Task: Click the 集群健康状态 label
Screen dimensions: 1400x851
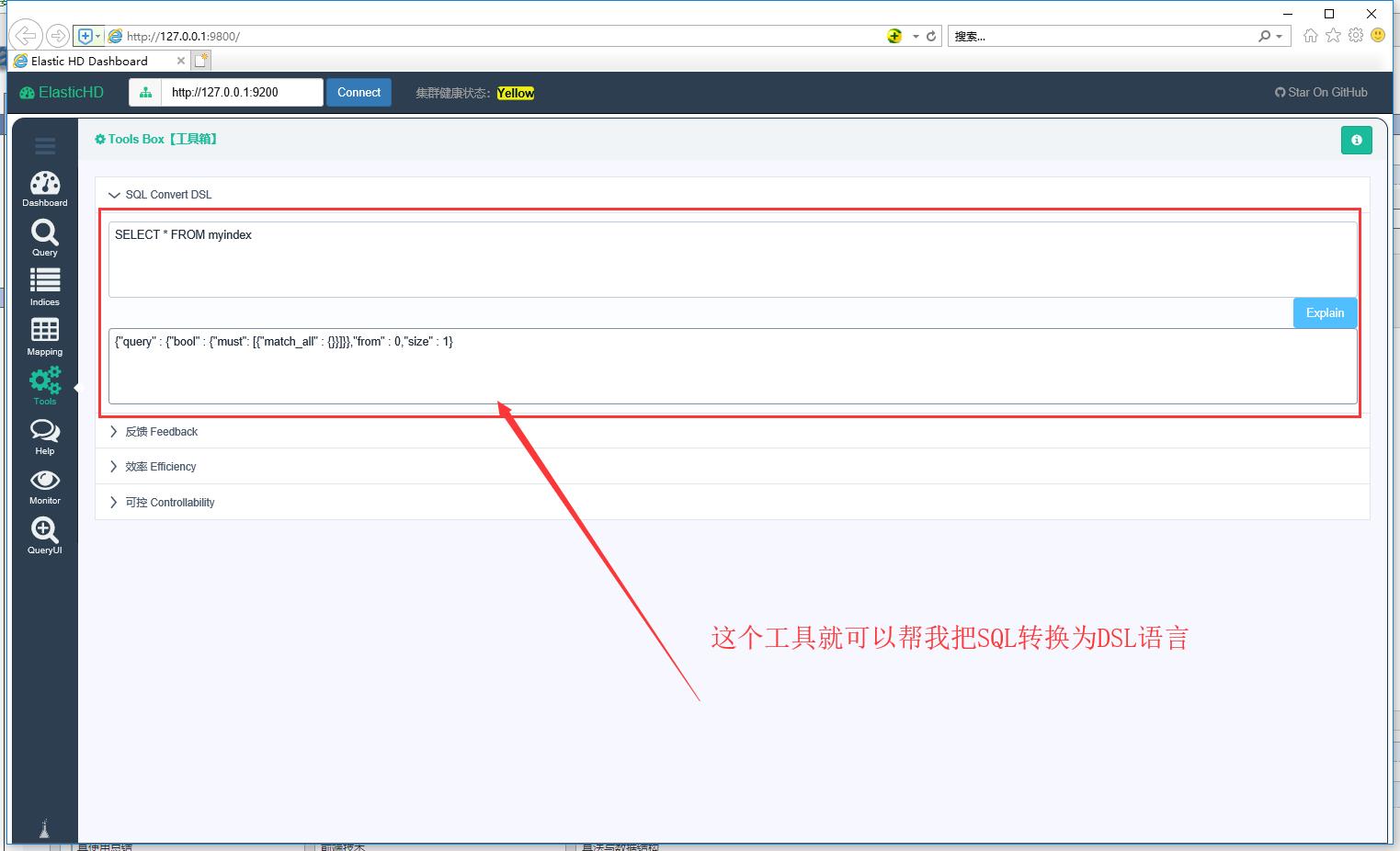Action: pyautogui.click(x=452, y=93)
